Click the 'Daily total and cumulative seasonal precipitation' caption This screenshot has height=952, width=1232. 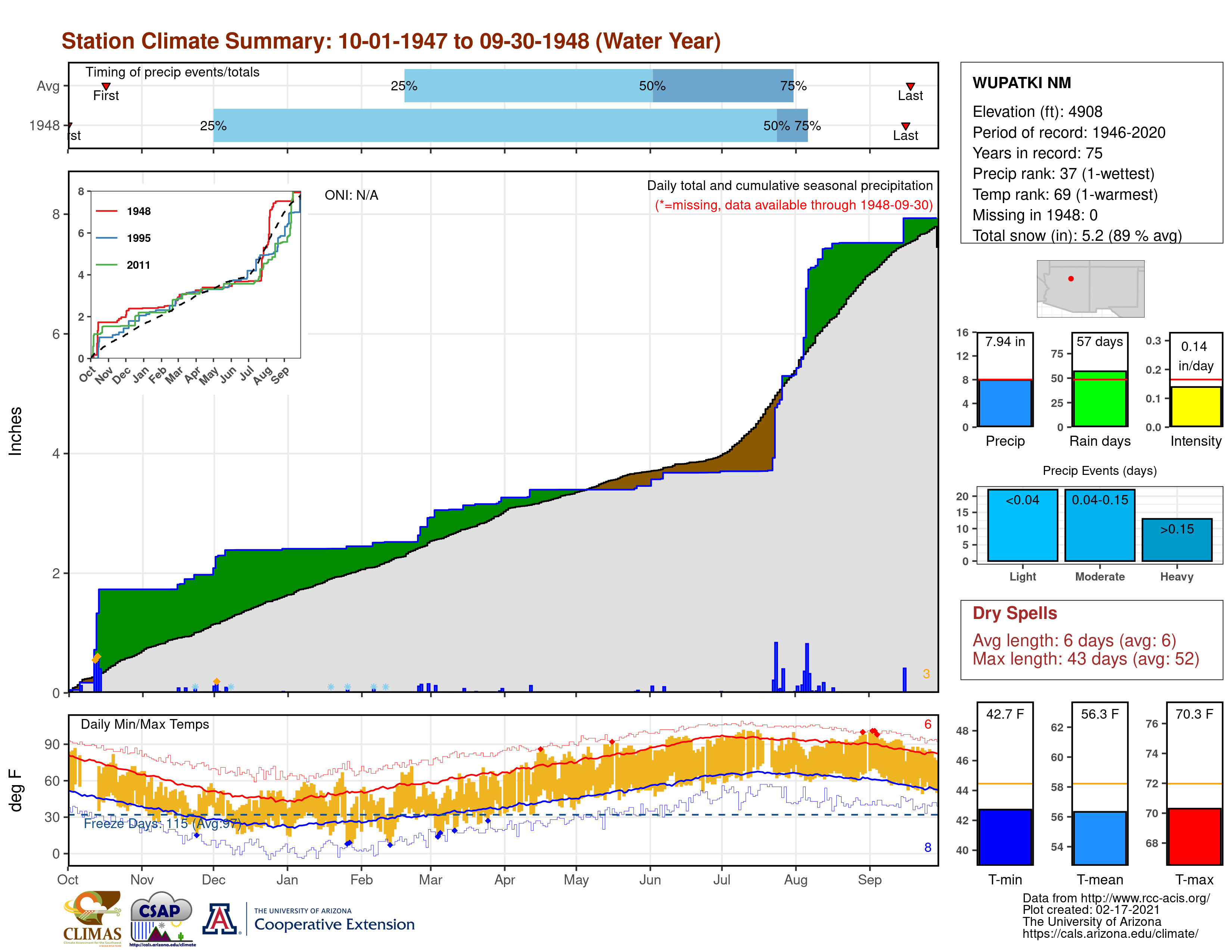point(790,186)
